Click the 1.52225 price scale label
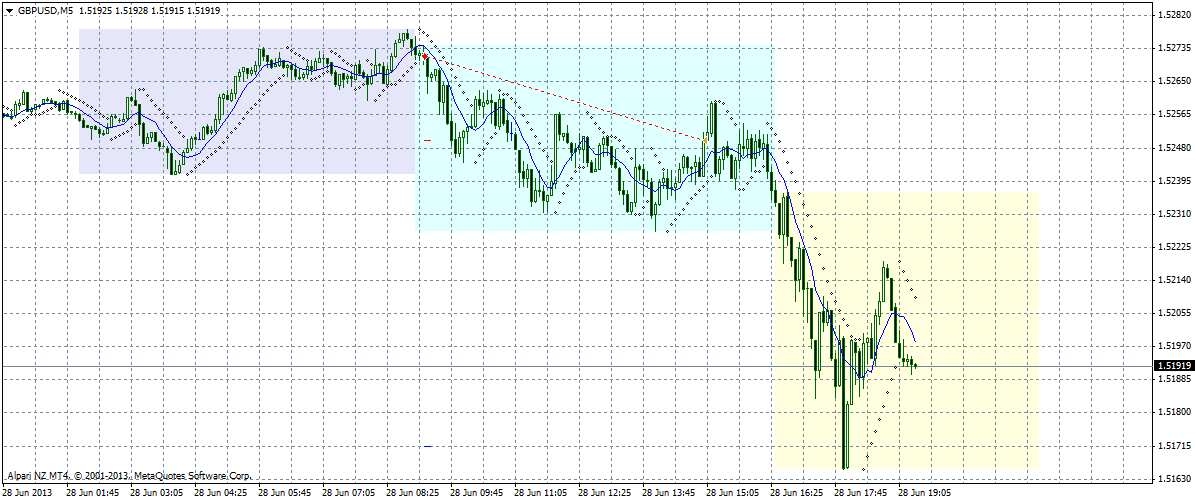 pos(1174,247)
